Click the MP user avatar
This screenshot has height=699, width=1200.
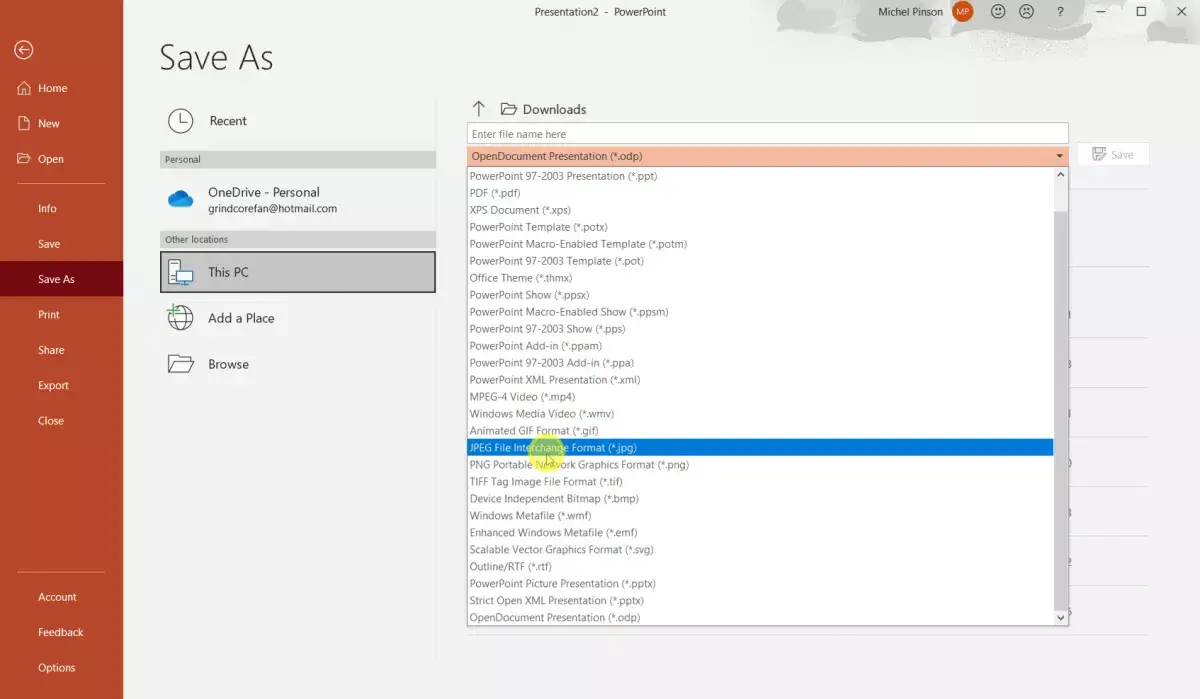pyautogui.click(x=963, y=12)
